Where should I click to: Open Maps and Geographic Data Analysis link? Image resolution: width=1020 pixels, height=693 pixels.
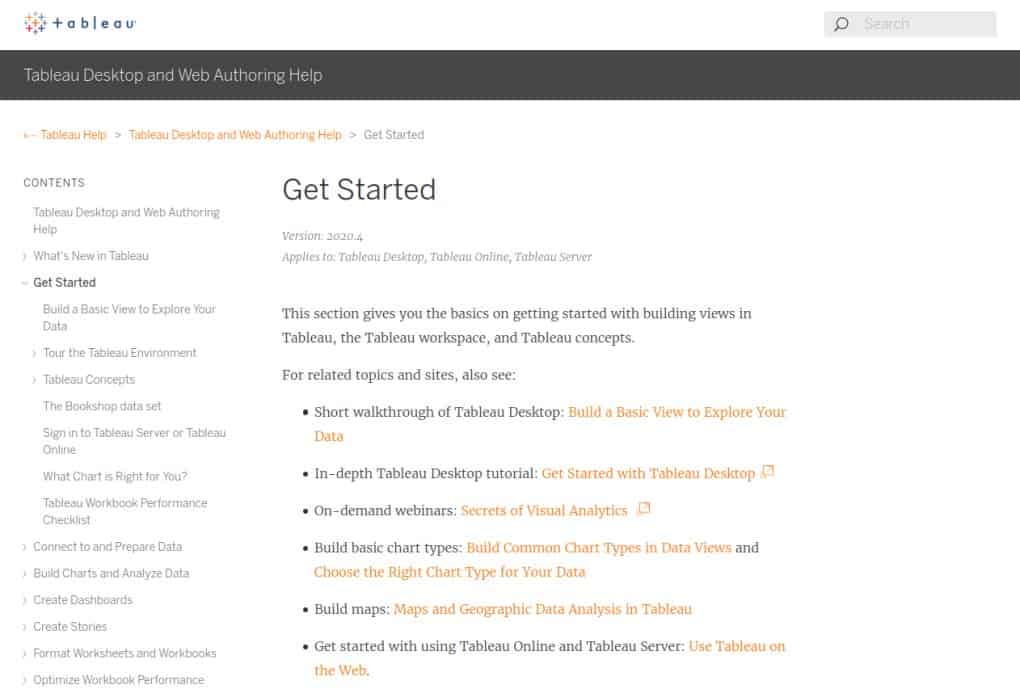(x=543, y=608)
